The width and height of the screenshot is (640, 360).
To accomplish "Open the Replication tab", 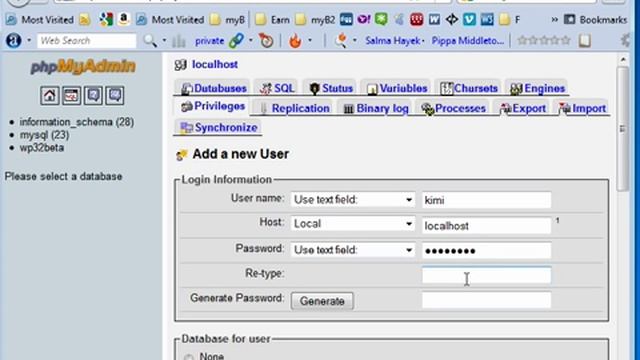I will coord(294,108).
